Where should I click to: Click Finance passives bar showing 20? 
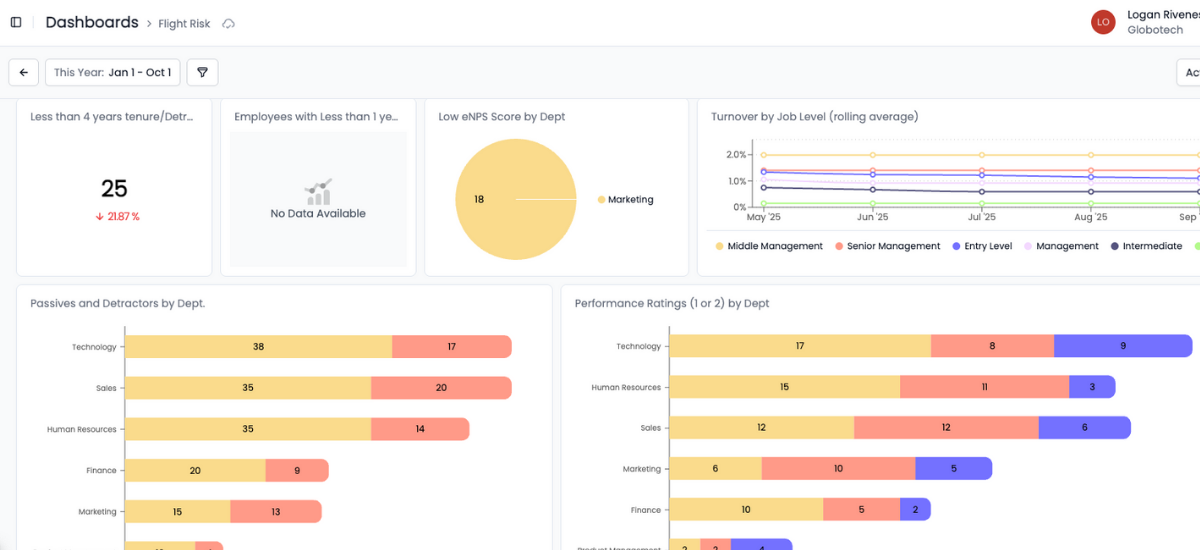195,470
